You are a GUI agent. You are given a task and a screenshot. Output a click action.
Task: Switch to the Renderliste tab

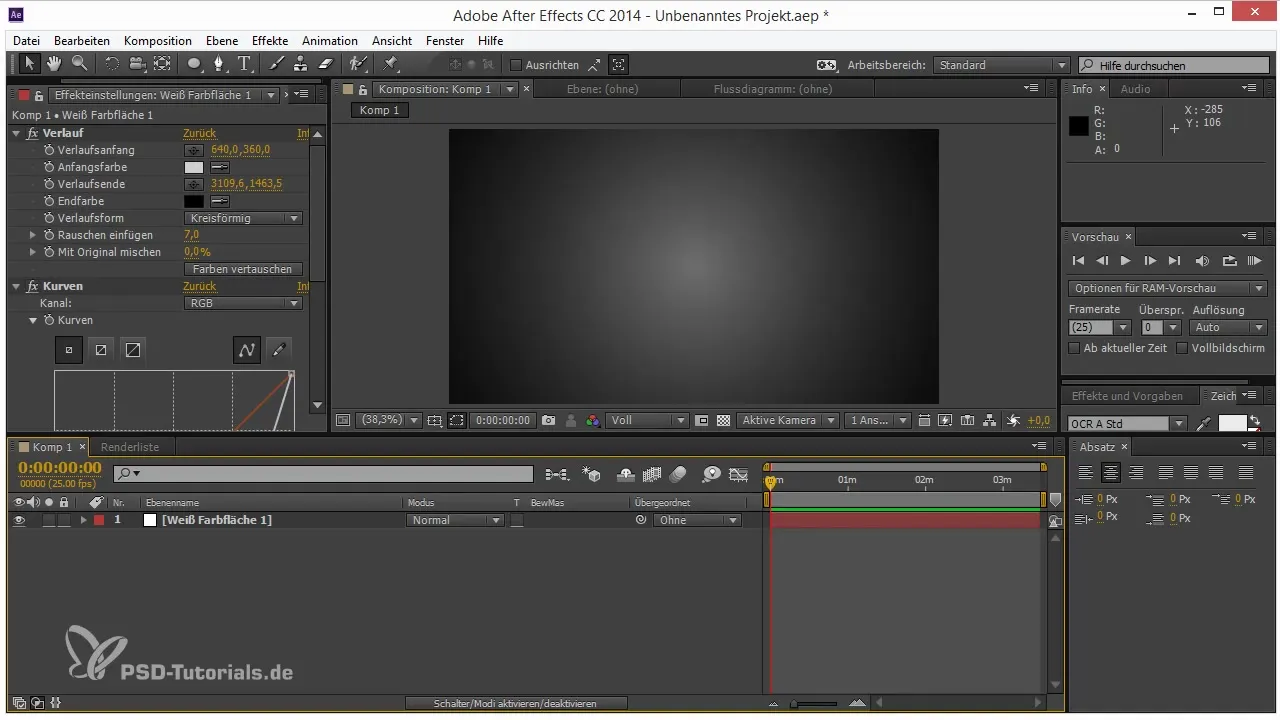(130, 447)
